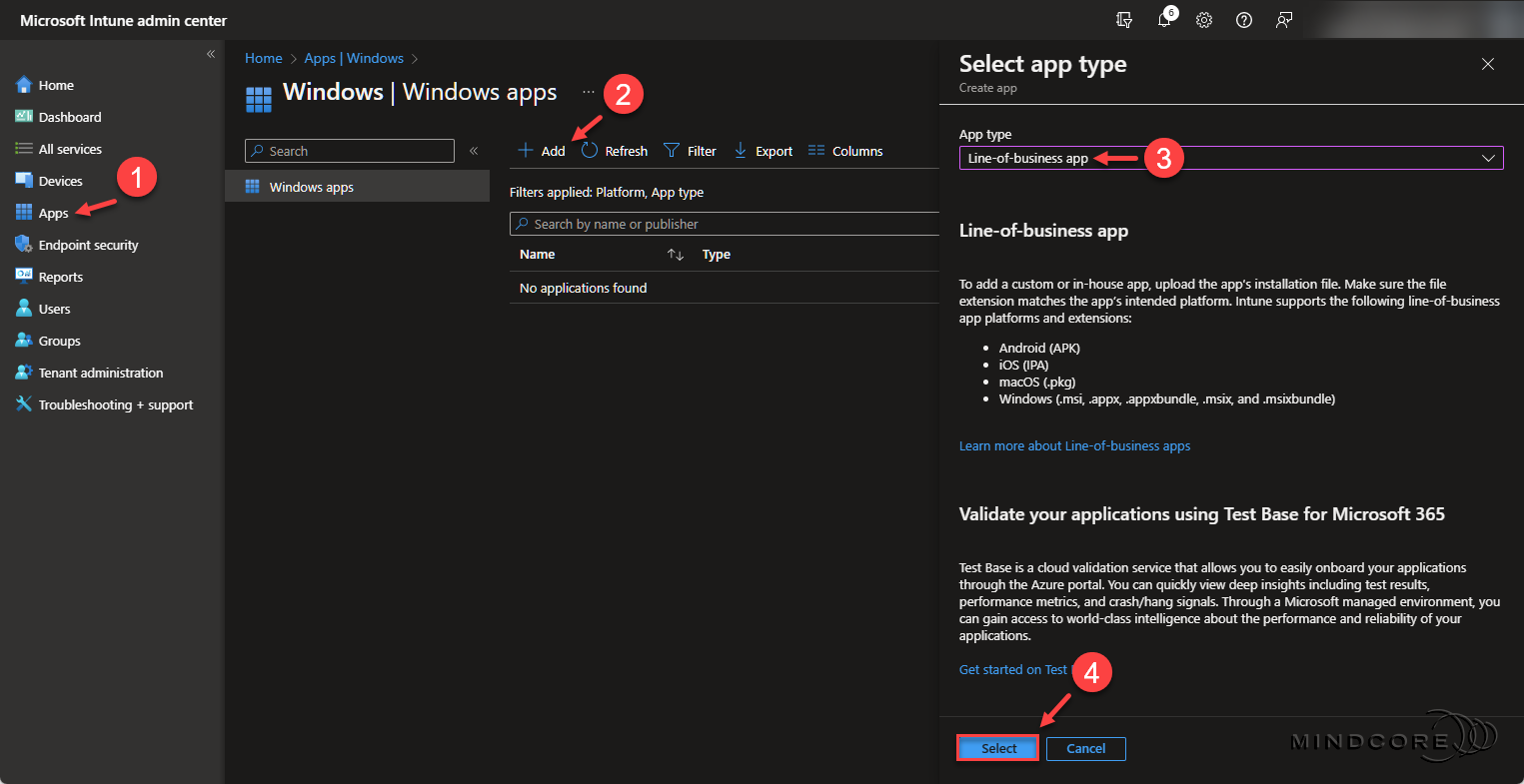The image size is (1524, 784).
Task: Filter the Windows apps list
Action: tap(690, 150)
